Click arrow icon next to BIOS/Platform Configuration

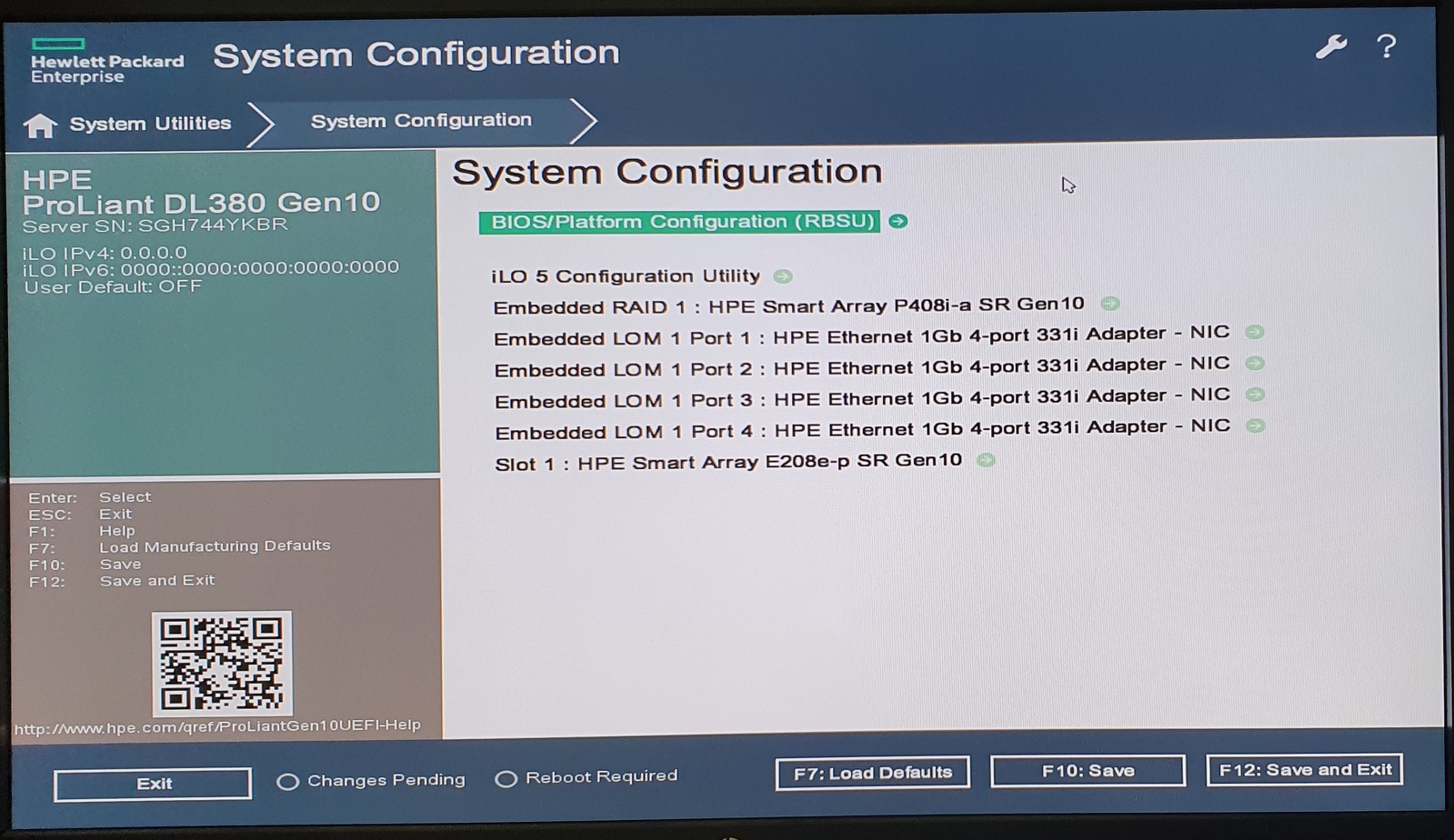pyautogui.click(x=897, y=221)
